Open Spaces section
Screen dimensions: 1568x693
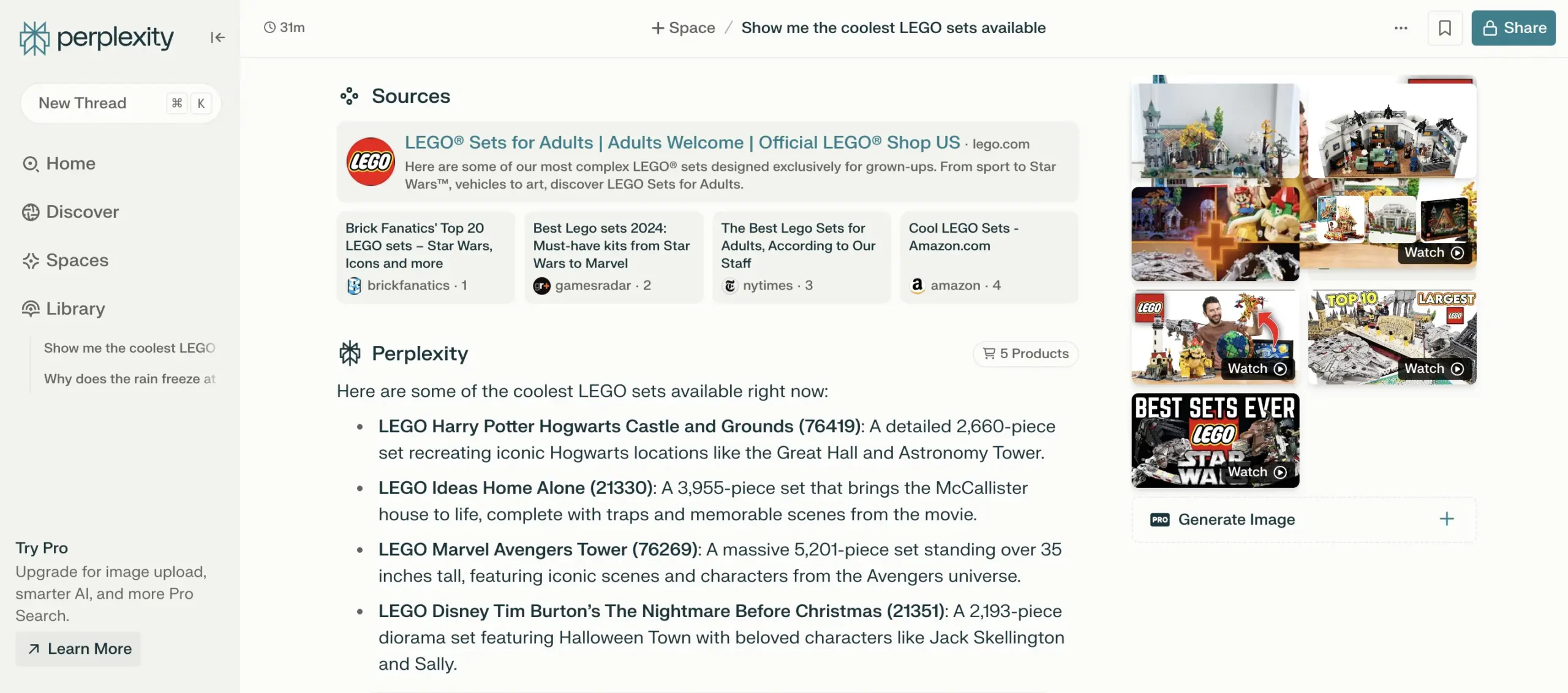coord(65,260)
